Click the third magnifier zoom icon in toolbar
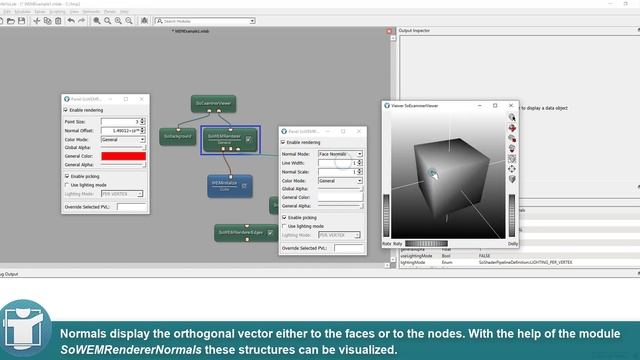640x360 pixels. [x=118, y=21]
